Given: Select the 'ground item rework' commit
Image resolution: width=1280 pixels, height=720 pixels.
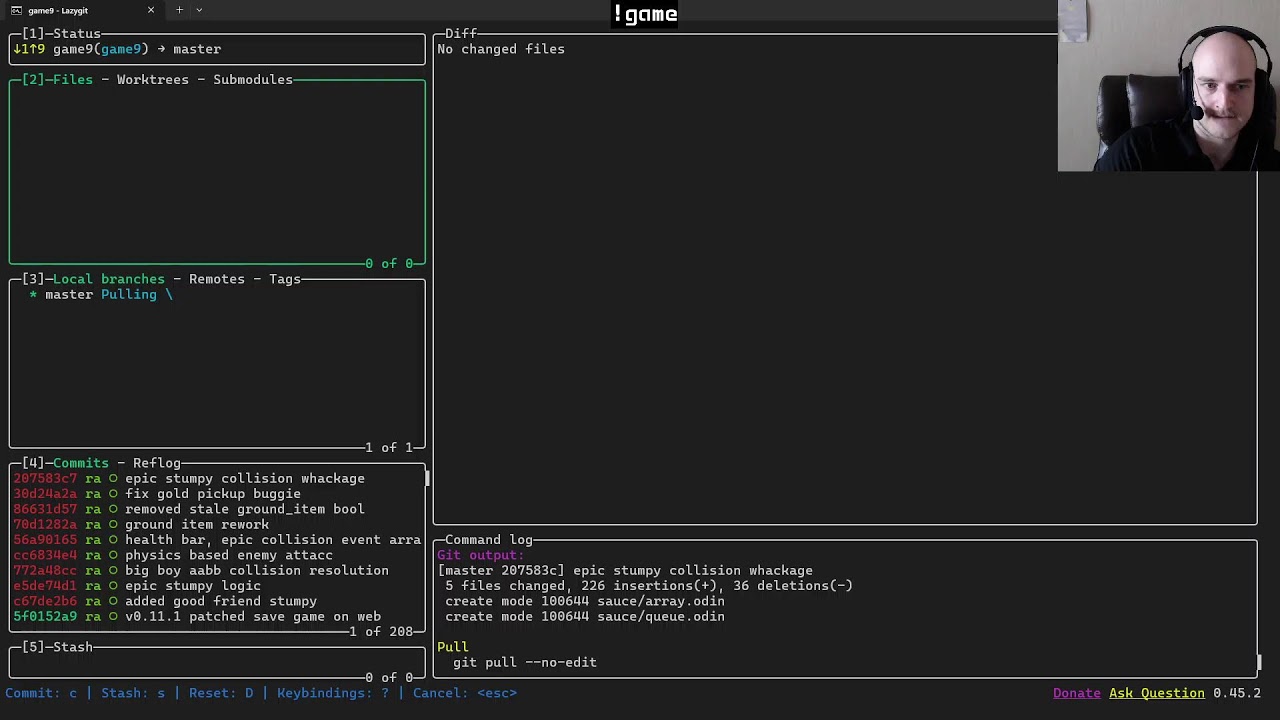Looking at the screenshot, I should pyautogui.click(x=196, y=525).
